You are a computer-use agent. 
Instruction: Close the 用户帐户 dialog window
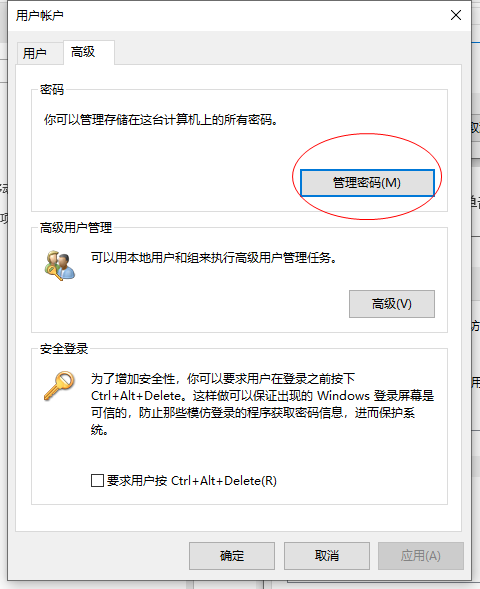(456, 15)
